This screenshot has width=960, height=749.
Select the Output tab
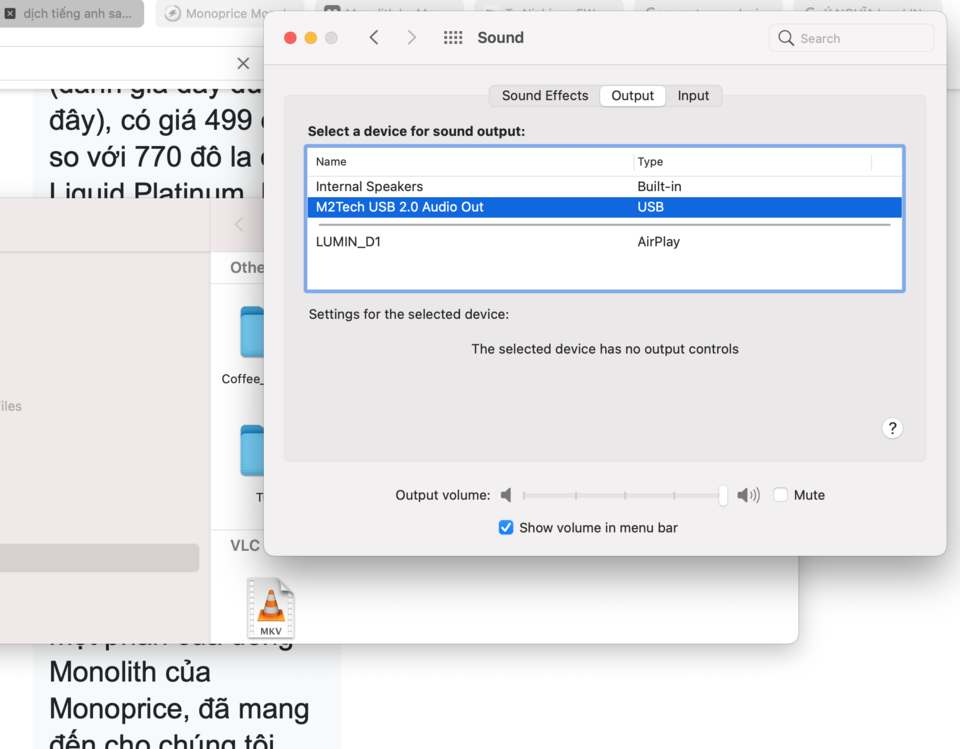coord(632,96)
